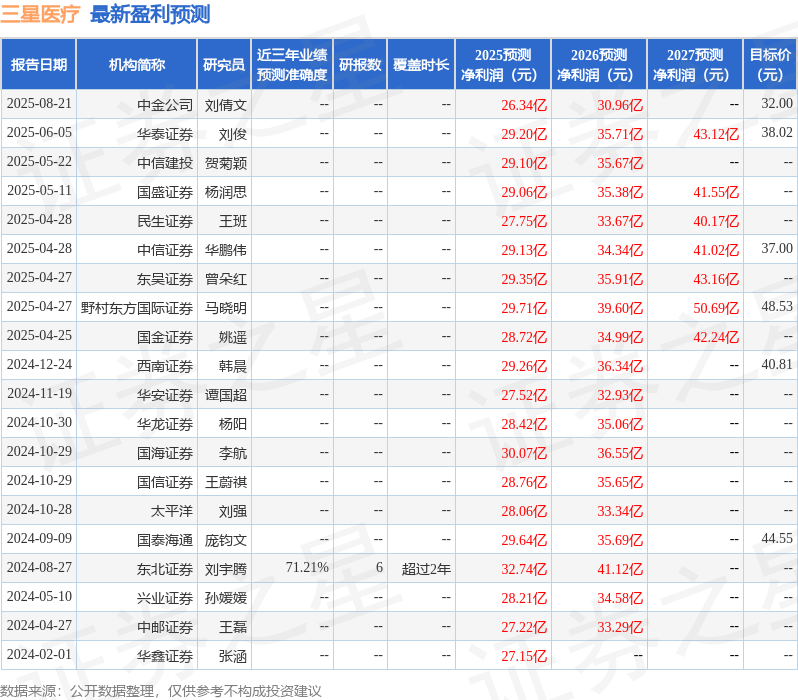Click target price 44.55
The width and height of the screenshot is (798, 700).
click(x=777, y=539)
